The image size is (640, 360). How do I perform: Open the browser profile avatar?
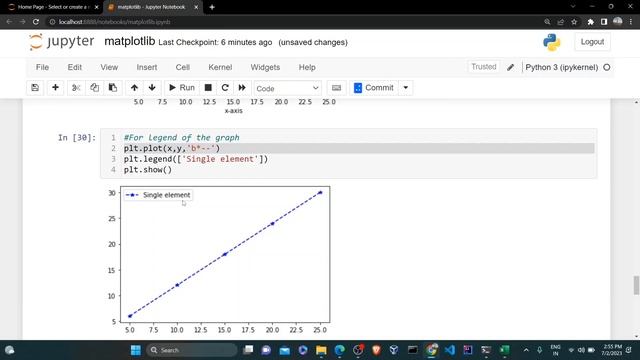tap(618, 22)
